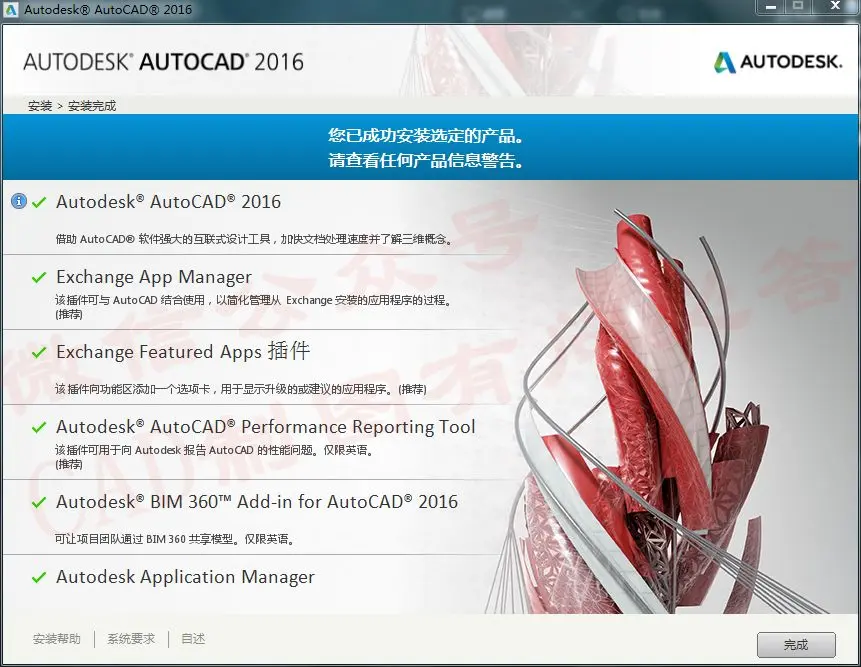The width and height of the screenshot is (861, 667).
Task: Click the checkmark beside Performance Reporting Tool
Action: [x=39, y=427]
